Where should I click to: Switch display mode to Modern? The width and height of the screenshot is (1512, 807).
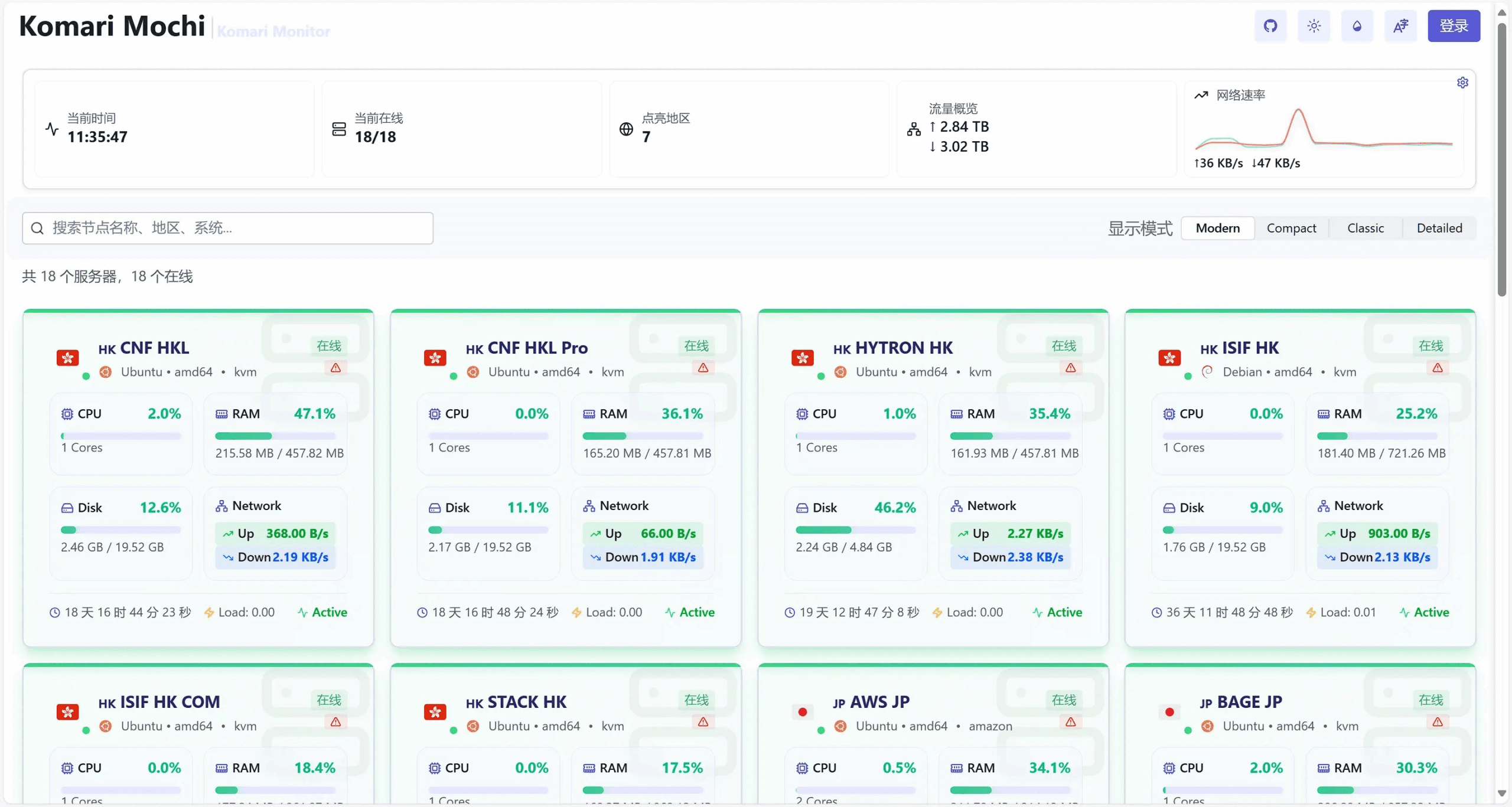tap(1217, 228)
